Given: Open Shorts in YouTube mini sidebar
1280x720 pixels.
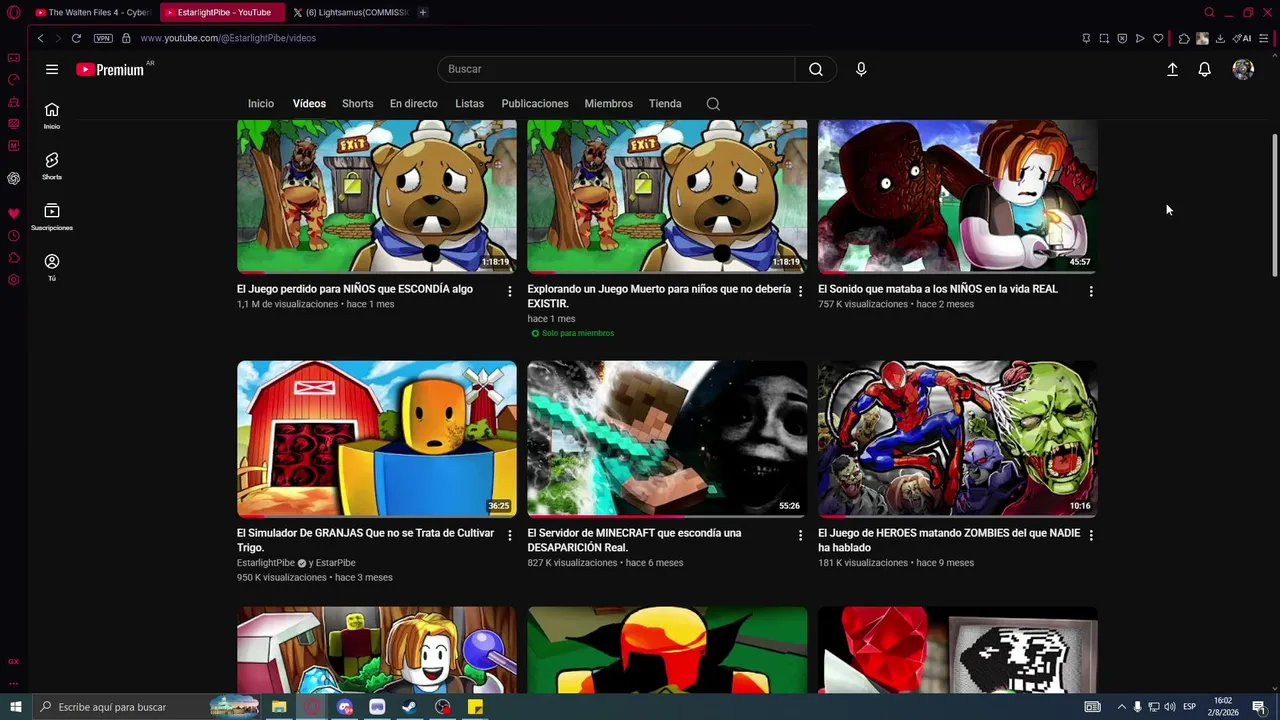Looking at the screenshot, I should [x=52, y=166].
